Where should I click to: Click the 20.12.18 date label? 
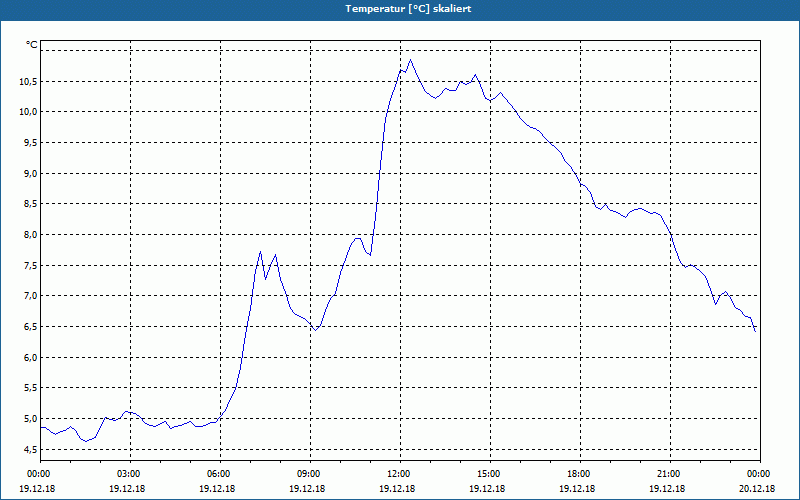(x=757, y=489)
